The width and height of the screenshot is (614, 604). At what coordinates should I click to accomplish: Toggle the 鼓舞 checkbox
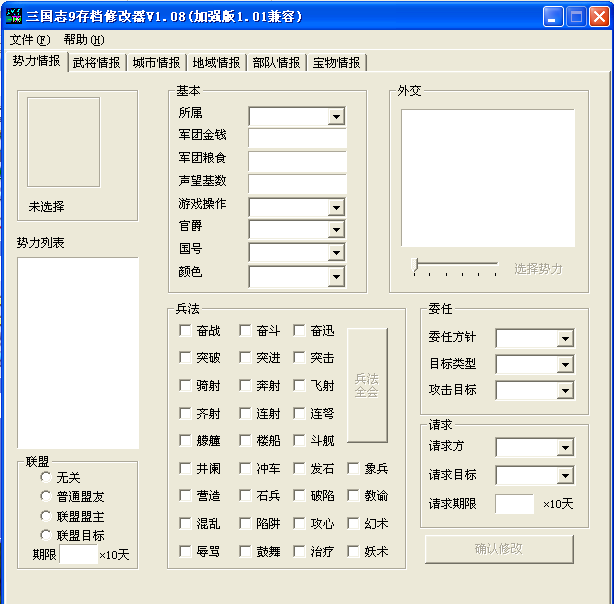pyautogui.click(x=245, y=552)
